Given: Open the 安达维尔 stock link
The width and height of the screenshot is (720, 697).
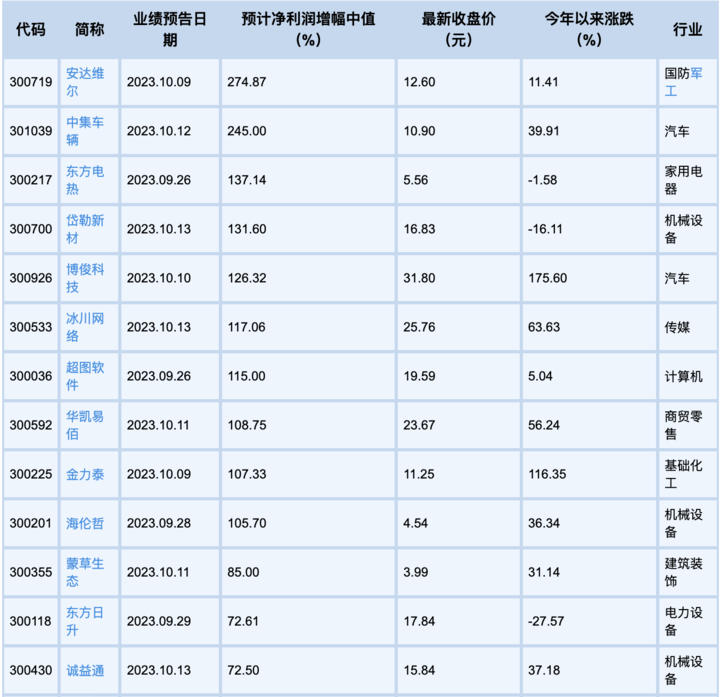Looking at the screenshot, I should [85, 82].
